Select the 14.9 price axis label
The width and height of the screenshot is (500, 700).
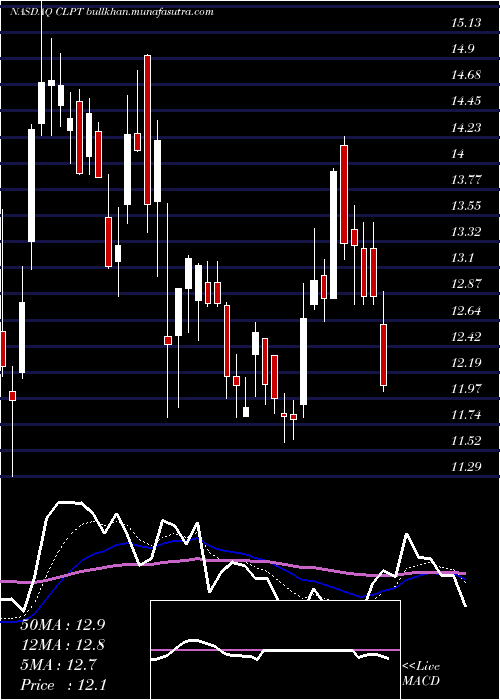click(463, 49)
